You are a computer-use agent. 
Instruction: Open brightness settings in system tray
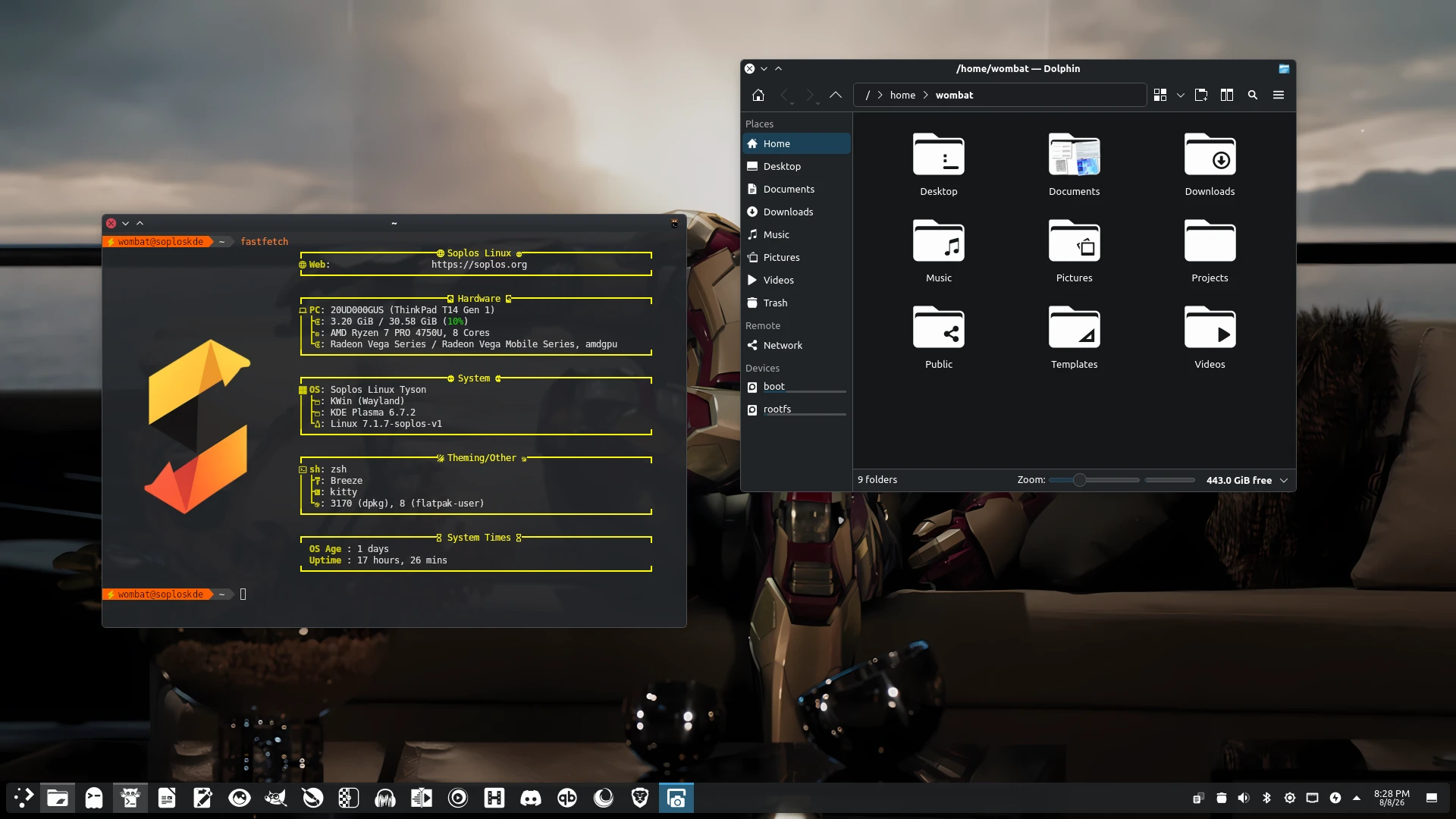click(x=1289, y=798)
